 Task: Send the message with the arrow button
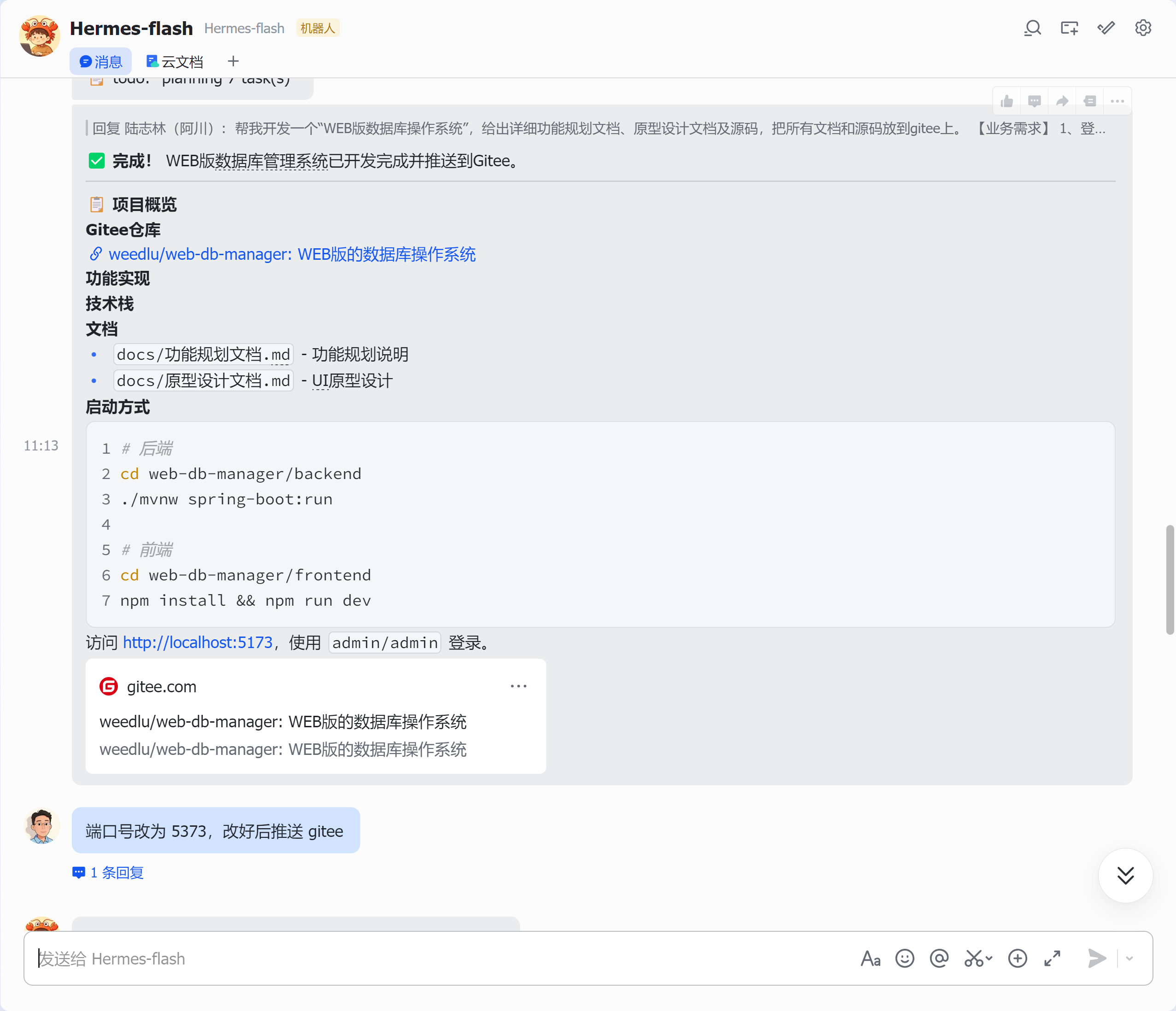pos(1096,959)
